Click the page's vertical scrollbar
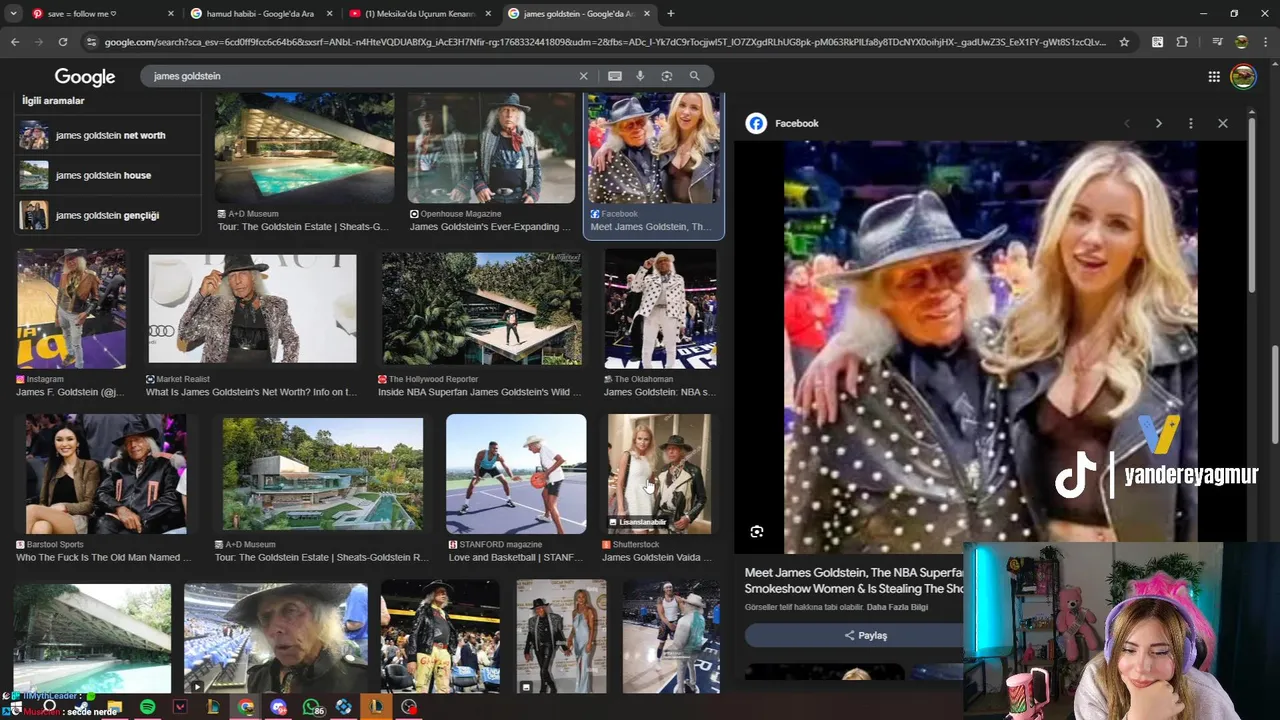The image size is (1280, 720). (x=1275, y=395)
